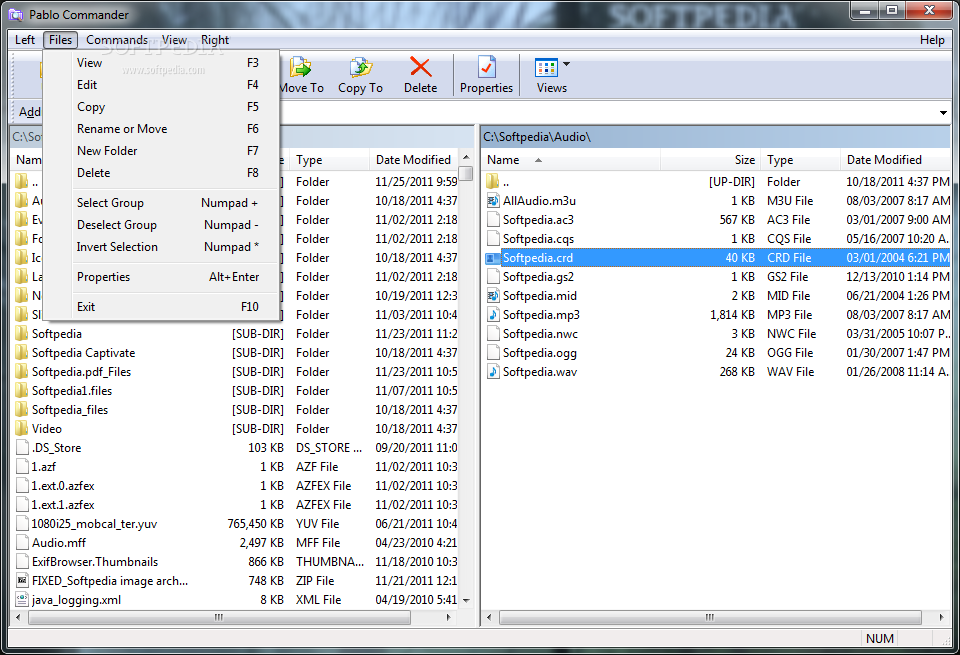960x655 pixels.
Task: Select ExifBrowser.Thumbnails file
Action: (95, 561)
